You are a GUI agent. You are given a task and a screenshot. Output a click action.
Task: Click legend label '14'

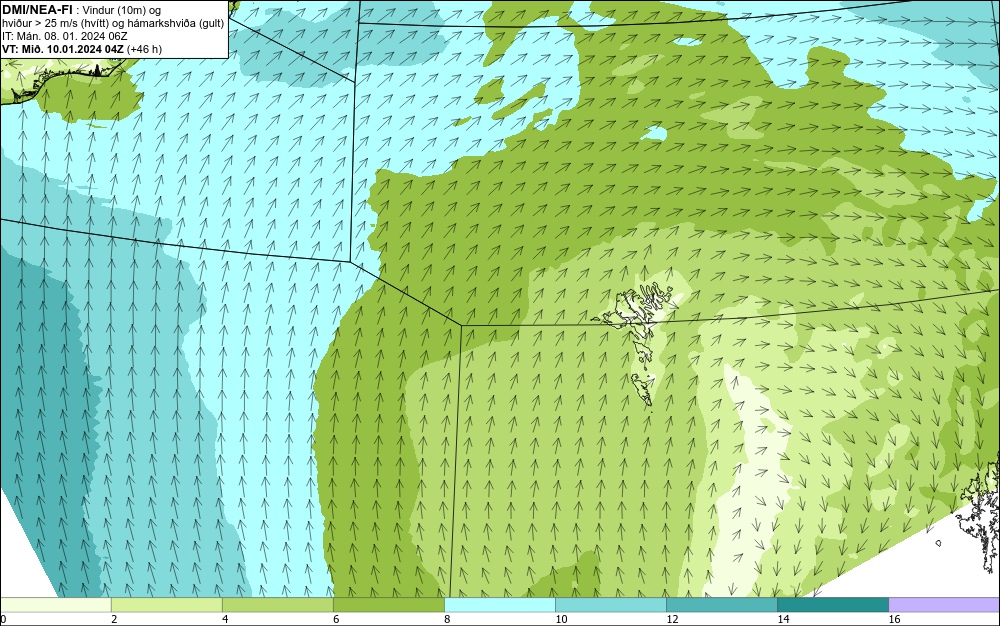[783, 619]
